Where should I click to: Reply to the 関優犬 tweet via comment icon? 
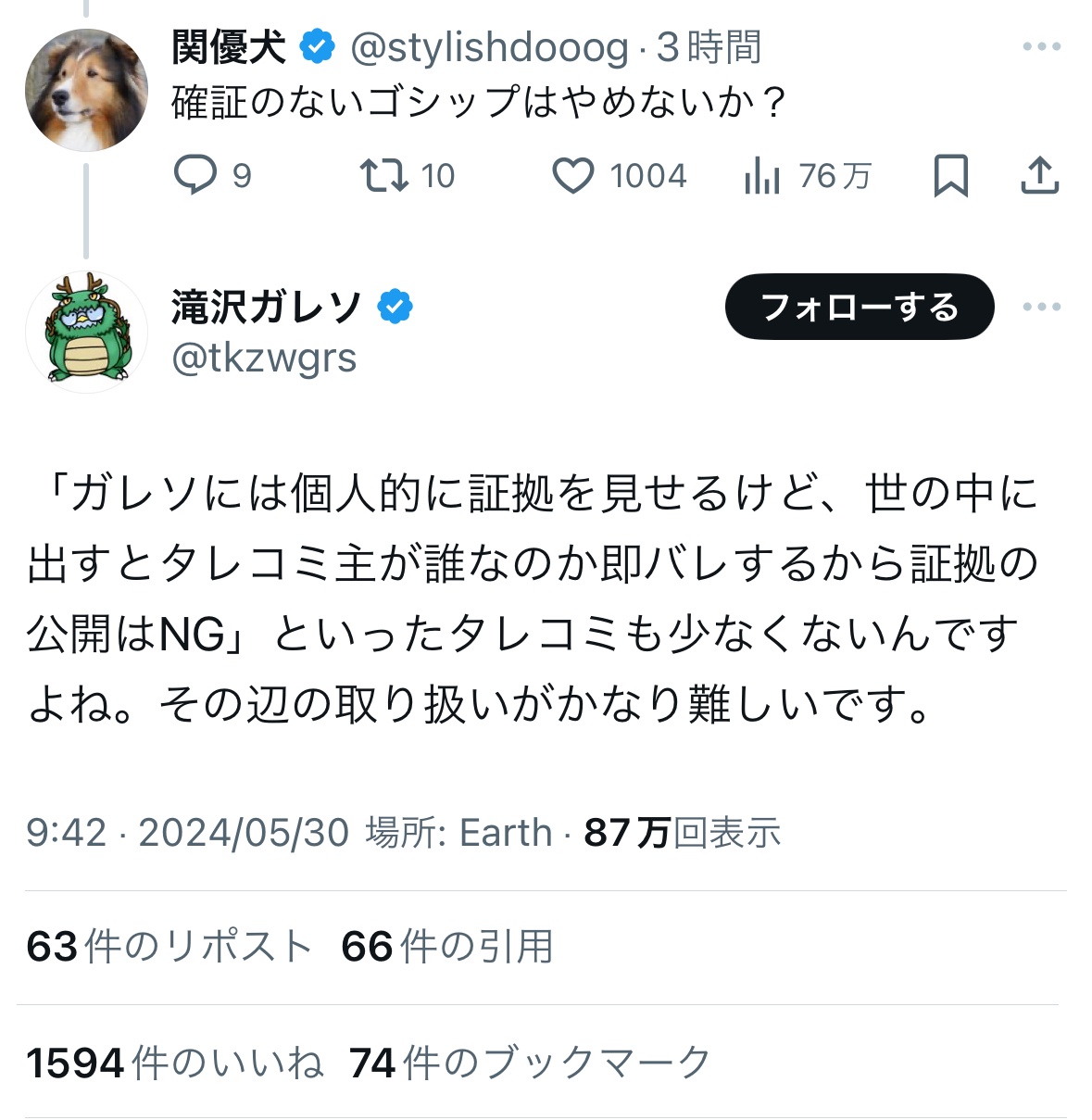pyautogui.click(x=195, y=175)
